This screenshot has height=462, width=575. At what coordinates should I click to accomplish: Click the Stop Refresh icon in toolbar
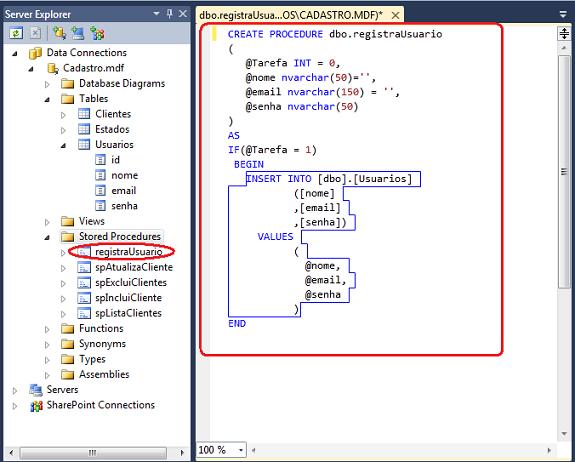point(35,33)
